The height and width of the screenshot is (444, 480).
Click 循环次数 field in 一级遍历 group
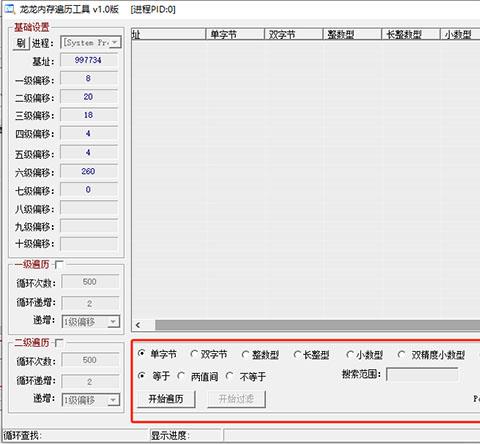point(90,282)
